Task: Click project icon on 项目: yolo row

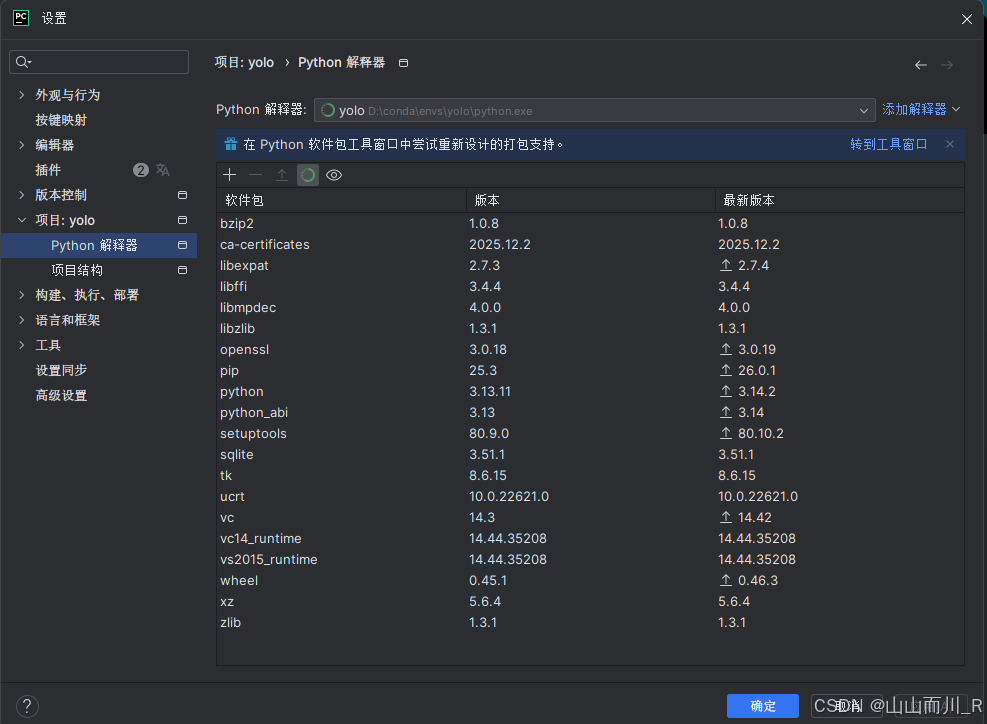Action: pos(183,220)
